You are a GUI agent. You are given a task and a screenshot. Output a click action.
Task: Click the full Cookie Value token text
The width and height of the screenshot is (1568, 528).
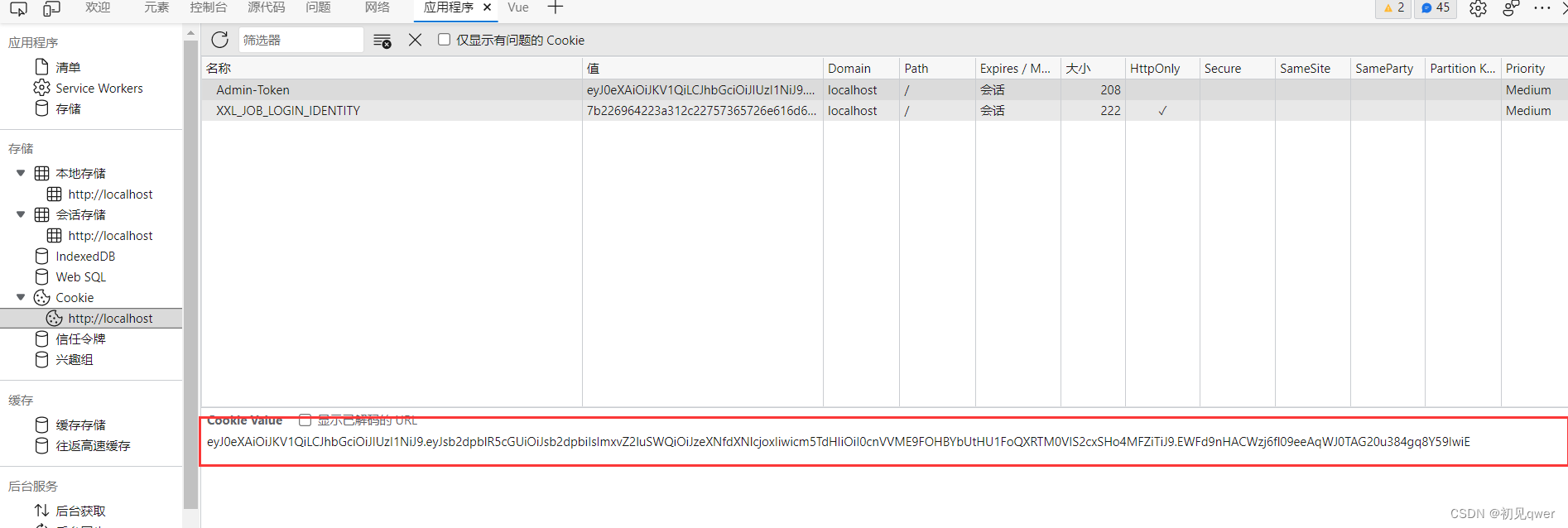(839, 441)
